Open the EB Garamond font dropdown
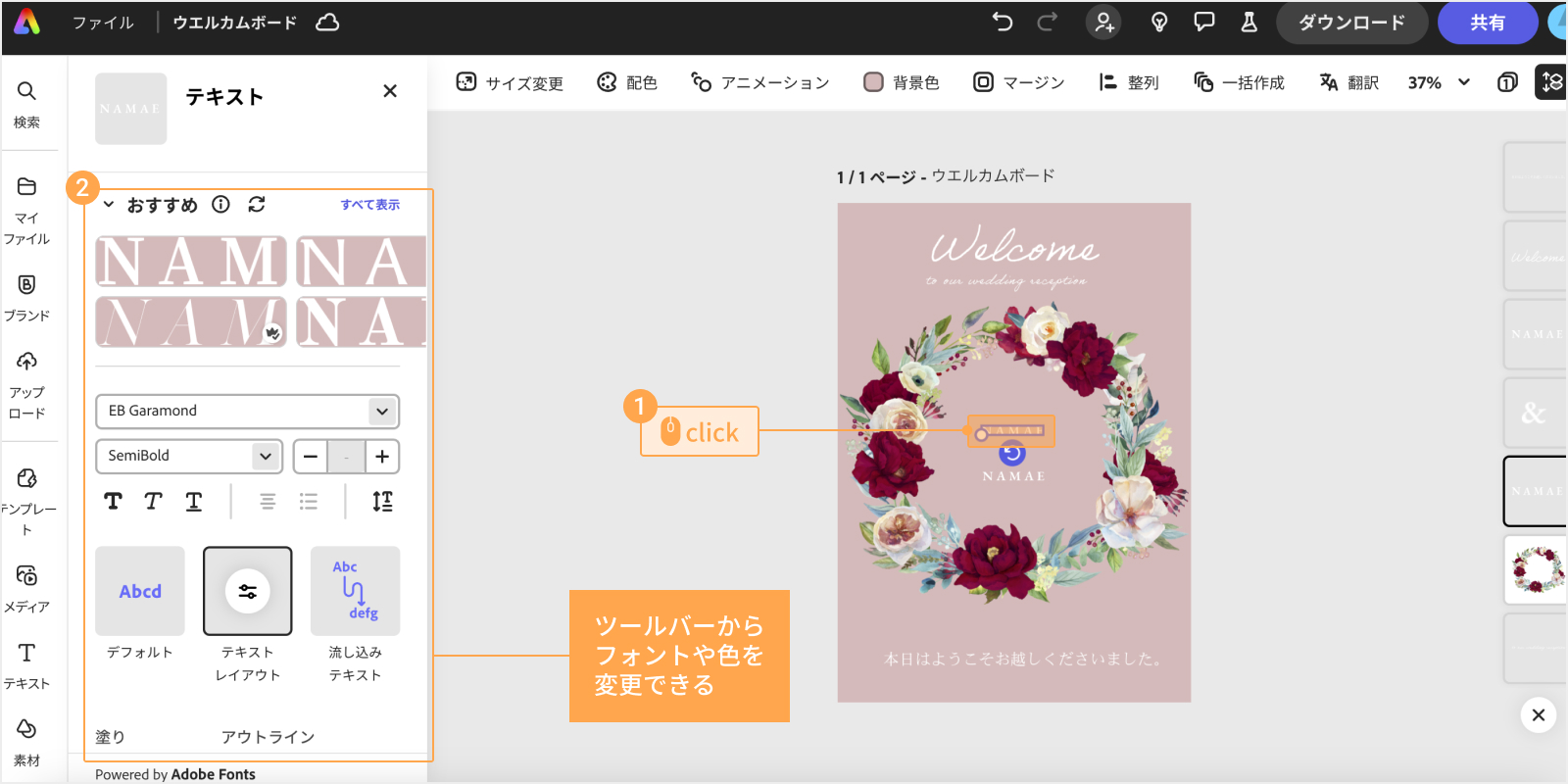The width and height of the screenshot is (1568, 784). tap(248, 411)
